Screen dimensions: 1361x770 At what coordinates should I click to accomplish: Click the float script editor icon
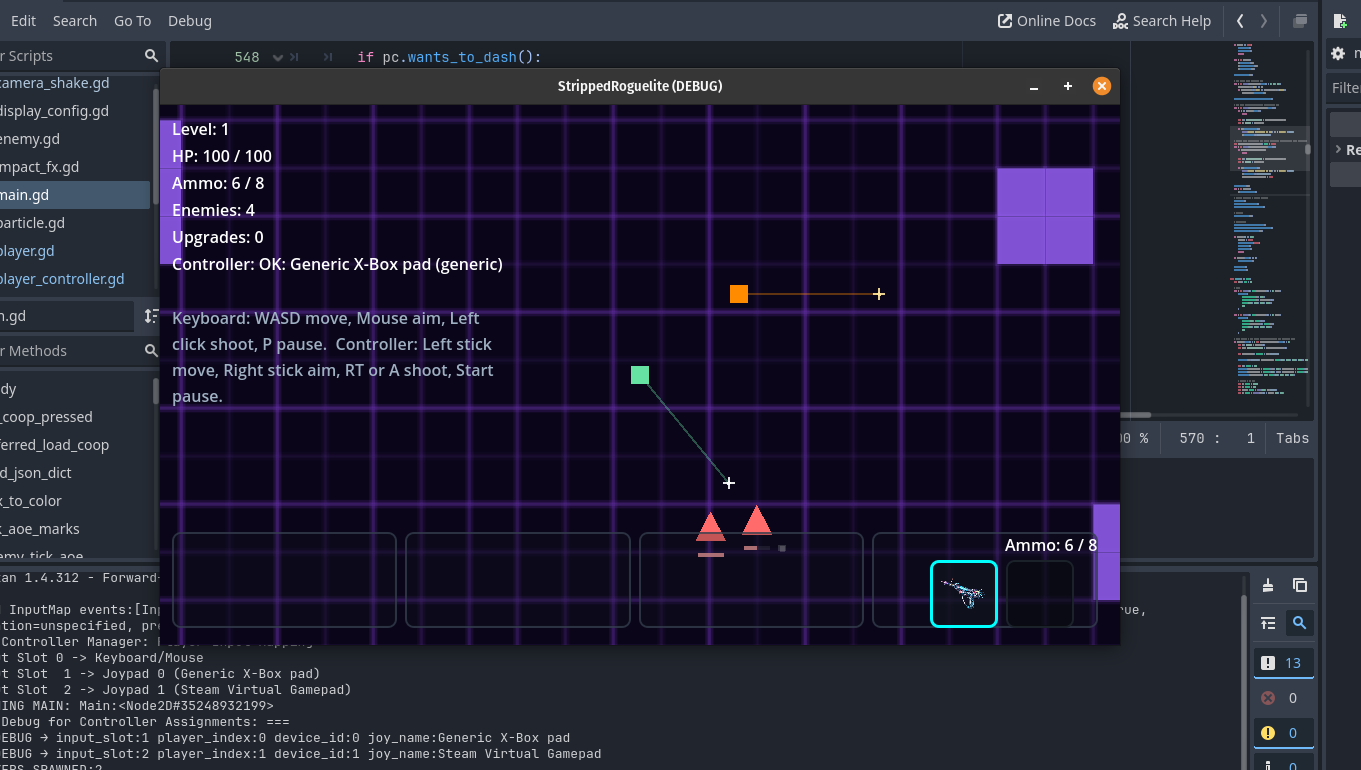pos(1300,21)
